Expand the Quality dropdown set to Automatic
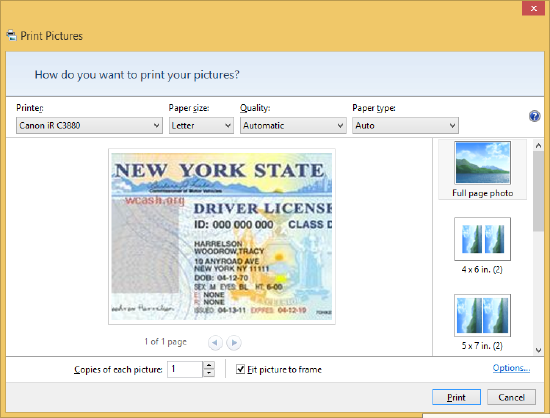This screenshot has width=550, height=418. coord(293,126)
